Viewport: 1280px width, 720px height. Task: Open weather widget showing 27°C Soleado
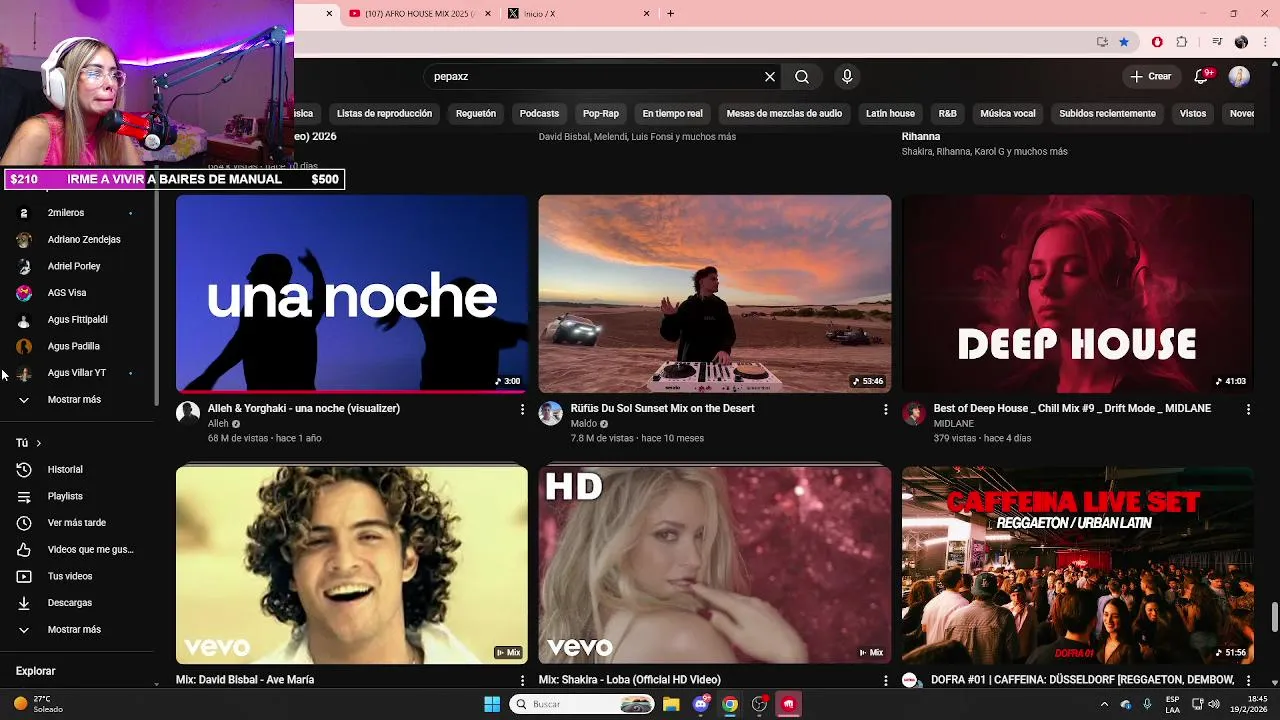coord(38,704)
